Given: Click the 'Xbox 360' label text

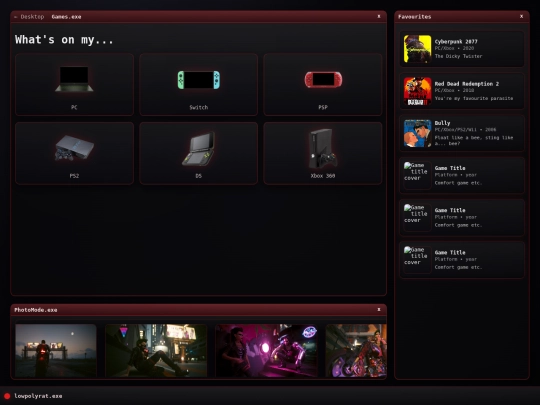Looking at the screenshot, I should tap(323, 176).
